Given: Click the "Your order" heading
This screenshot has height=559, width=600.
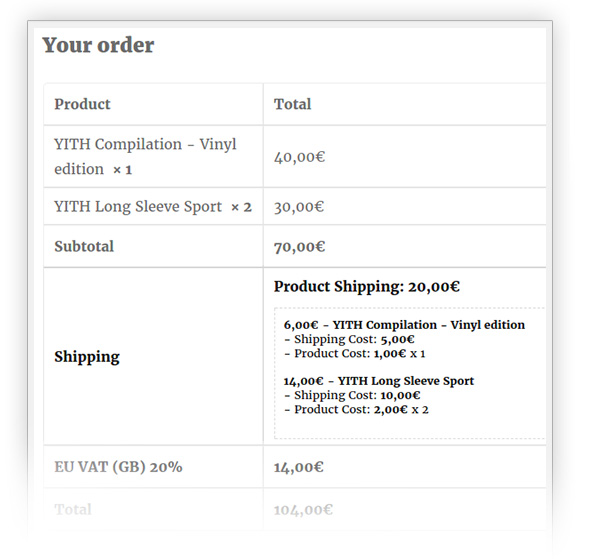Looking at the screenshot, I should 98,45.
